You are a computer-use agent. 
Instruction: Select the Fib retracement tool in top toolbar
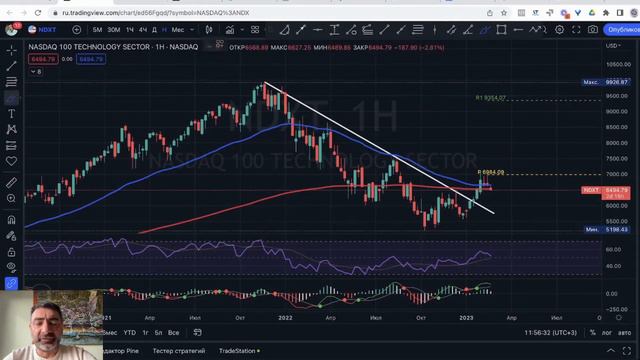[x=367, y=30]
